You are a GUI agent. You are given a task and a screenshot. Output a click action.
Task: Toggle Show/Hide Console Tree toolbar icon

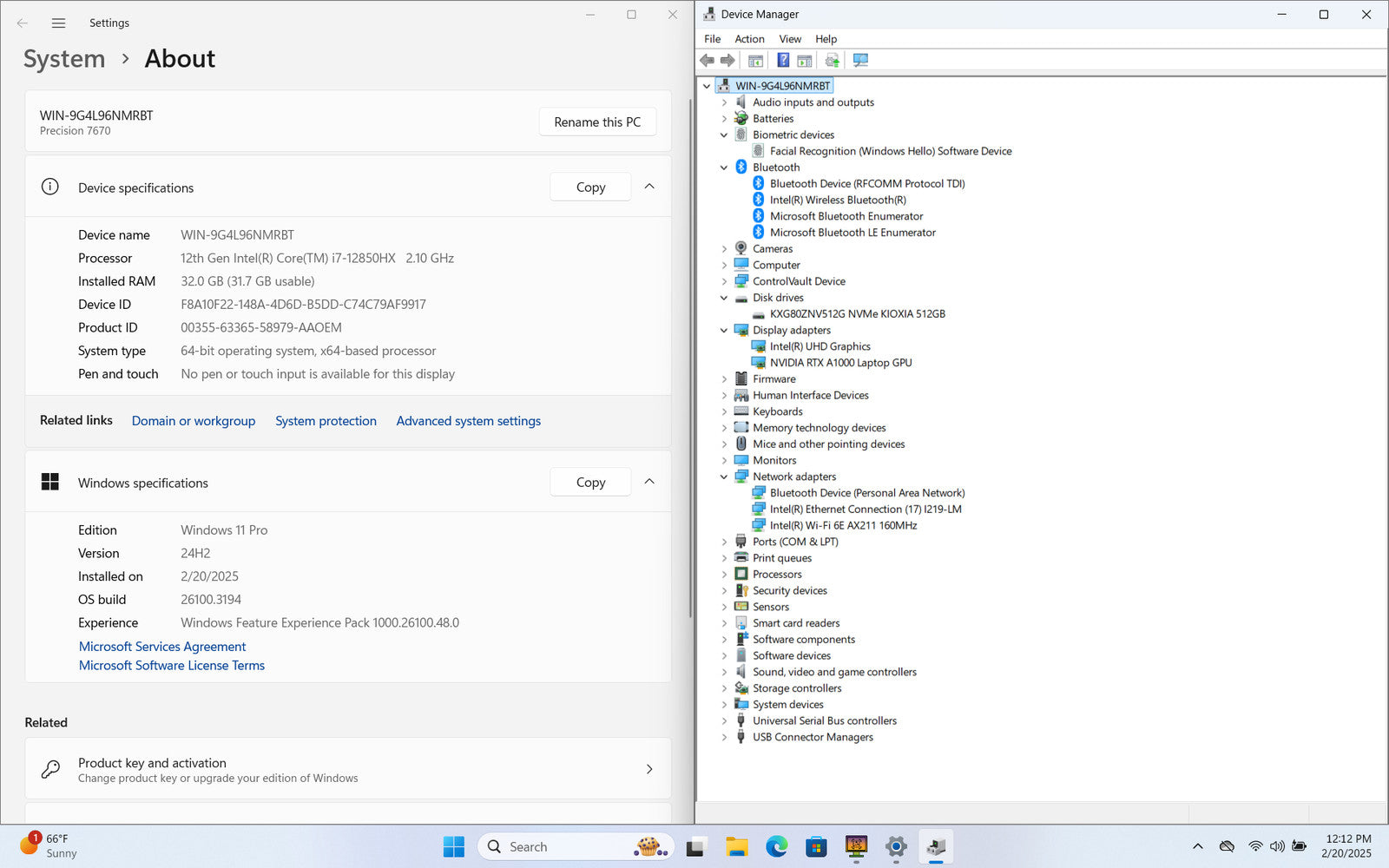point(755,61)
